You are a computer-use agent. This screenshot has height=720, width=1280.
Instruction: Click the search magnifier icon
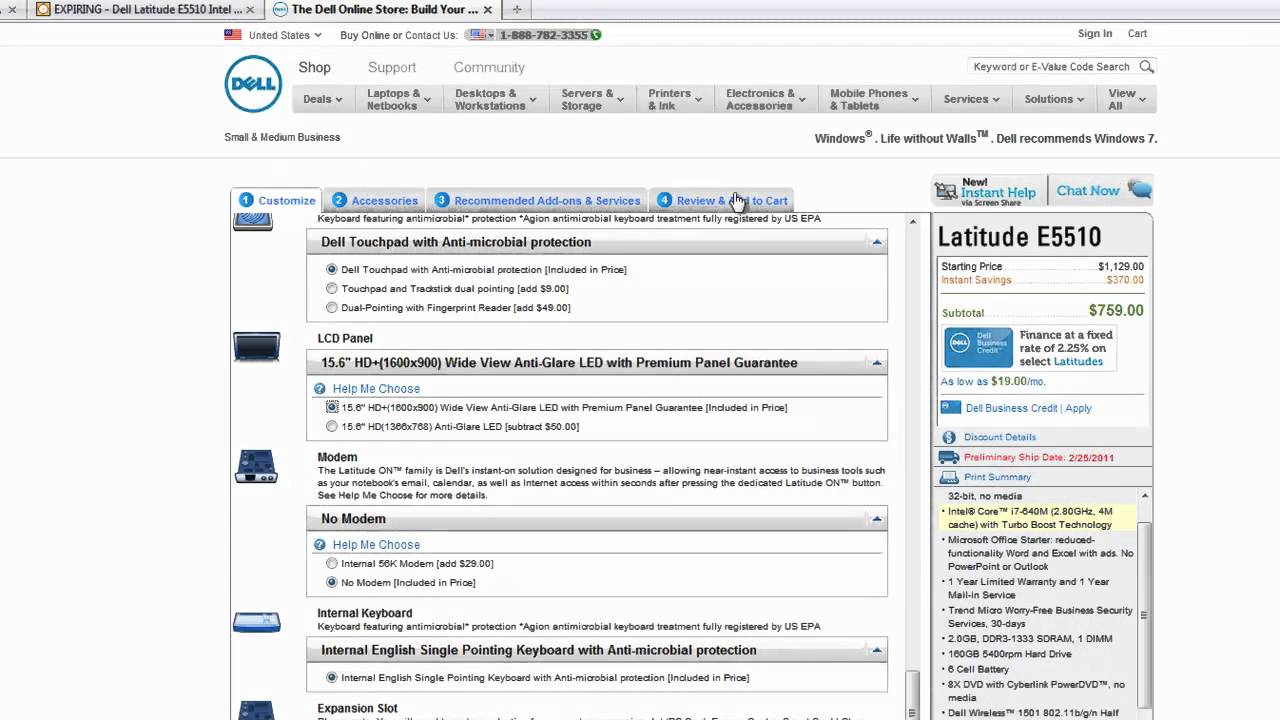1146,67
